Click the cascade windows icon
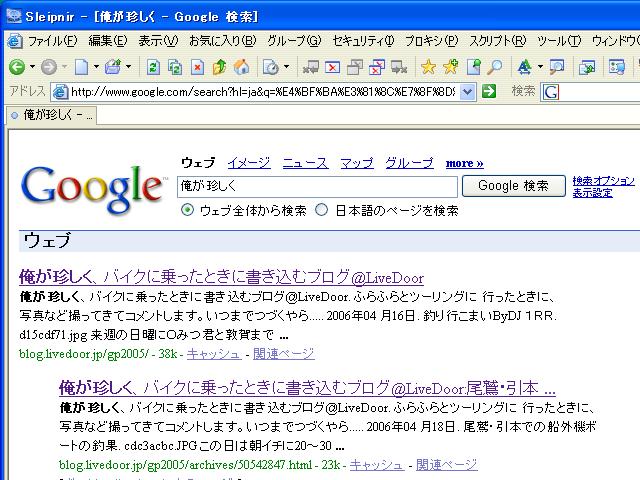640x480 pixels. pyautogui.click(x=355, y=67)
